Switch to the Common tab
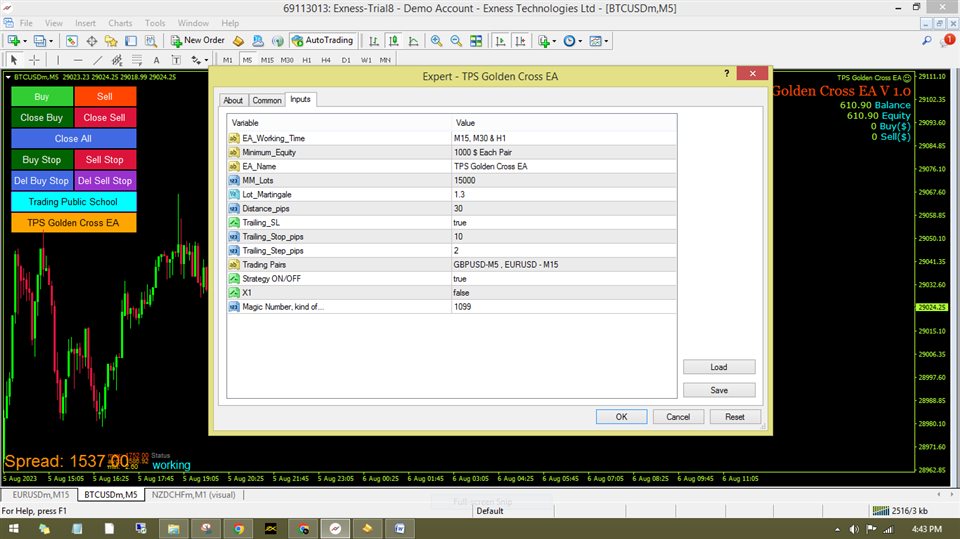The height and width of the screenshot is (539, 960). point(267,100)
